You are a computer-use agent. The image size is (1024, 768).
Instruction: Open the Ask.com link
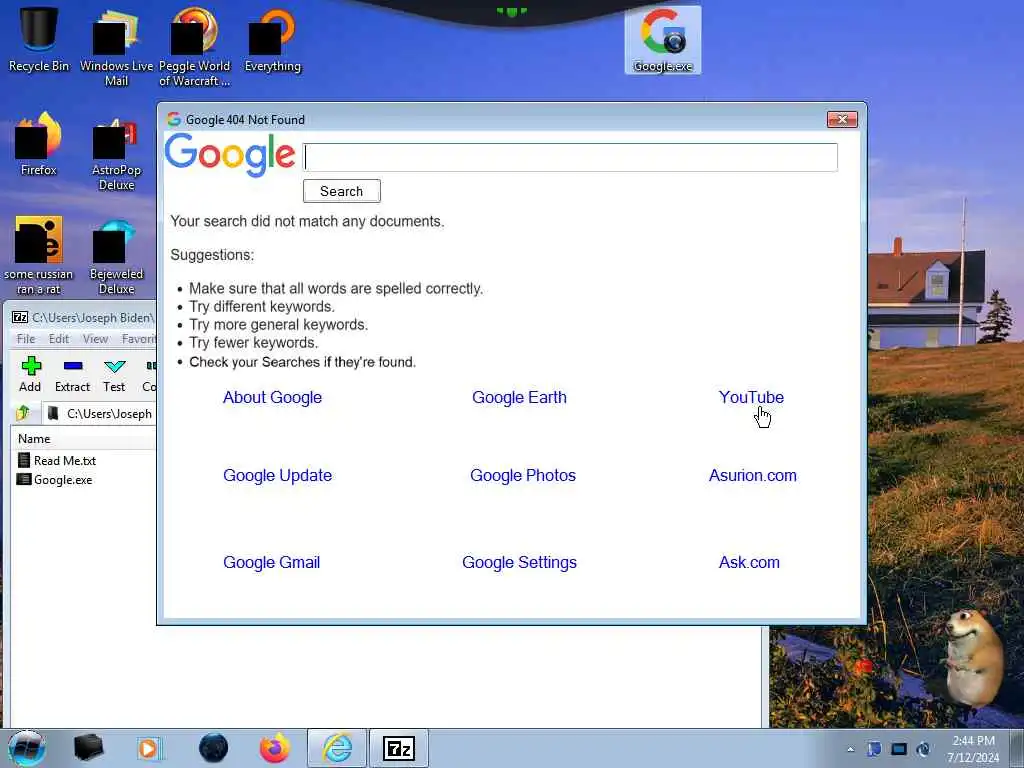pos(749,562)
